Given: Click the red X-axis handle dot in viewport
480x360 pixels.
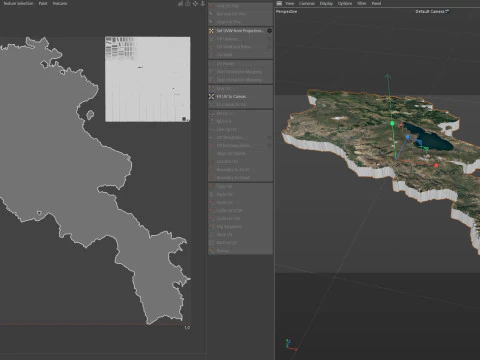Looking at the screenshot, I should pyautogui.click(x=436, y=165).
